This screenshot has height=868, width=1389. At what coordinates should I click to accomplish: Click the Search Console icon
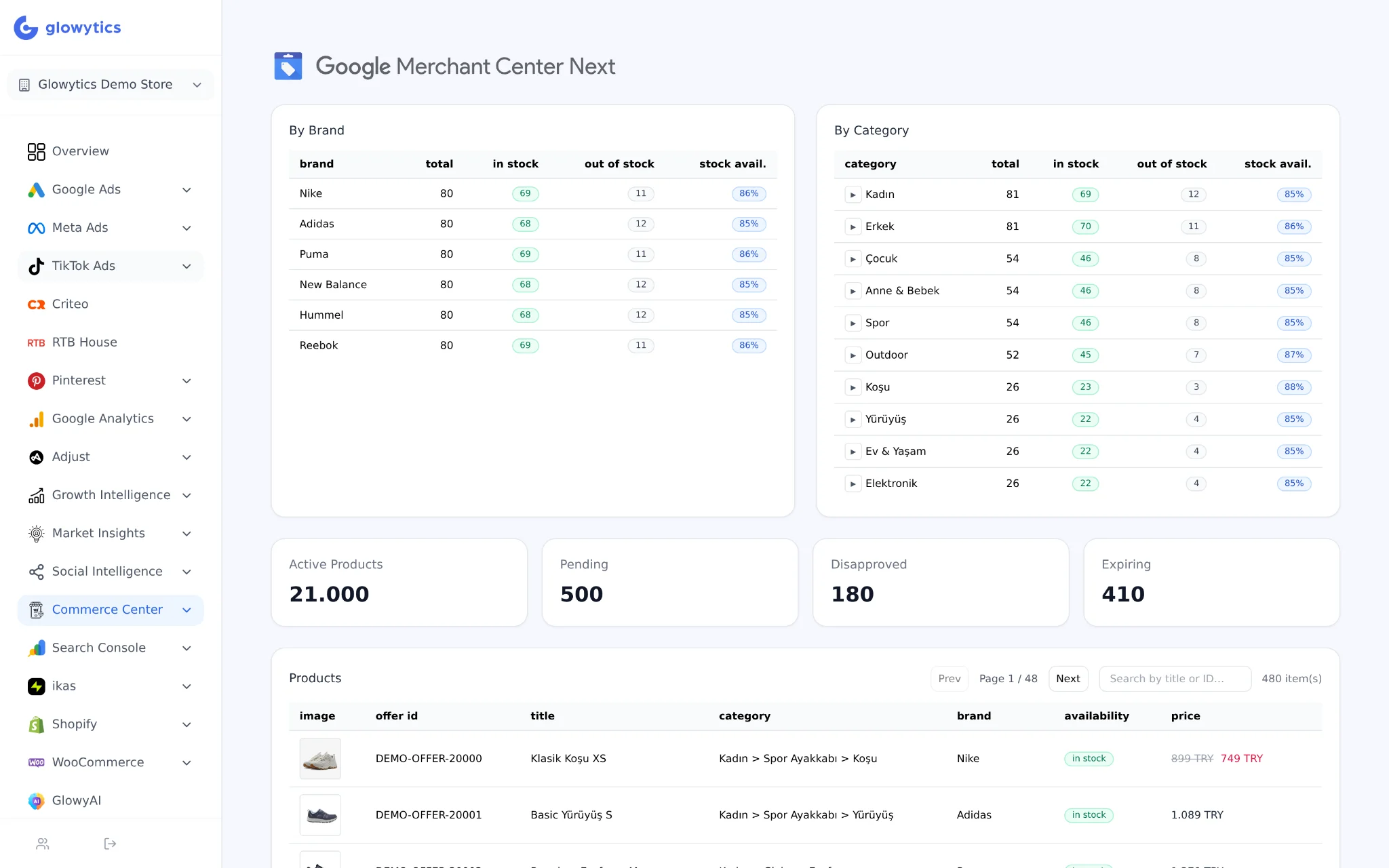pyautogui.click(x=37, y=648)
